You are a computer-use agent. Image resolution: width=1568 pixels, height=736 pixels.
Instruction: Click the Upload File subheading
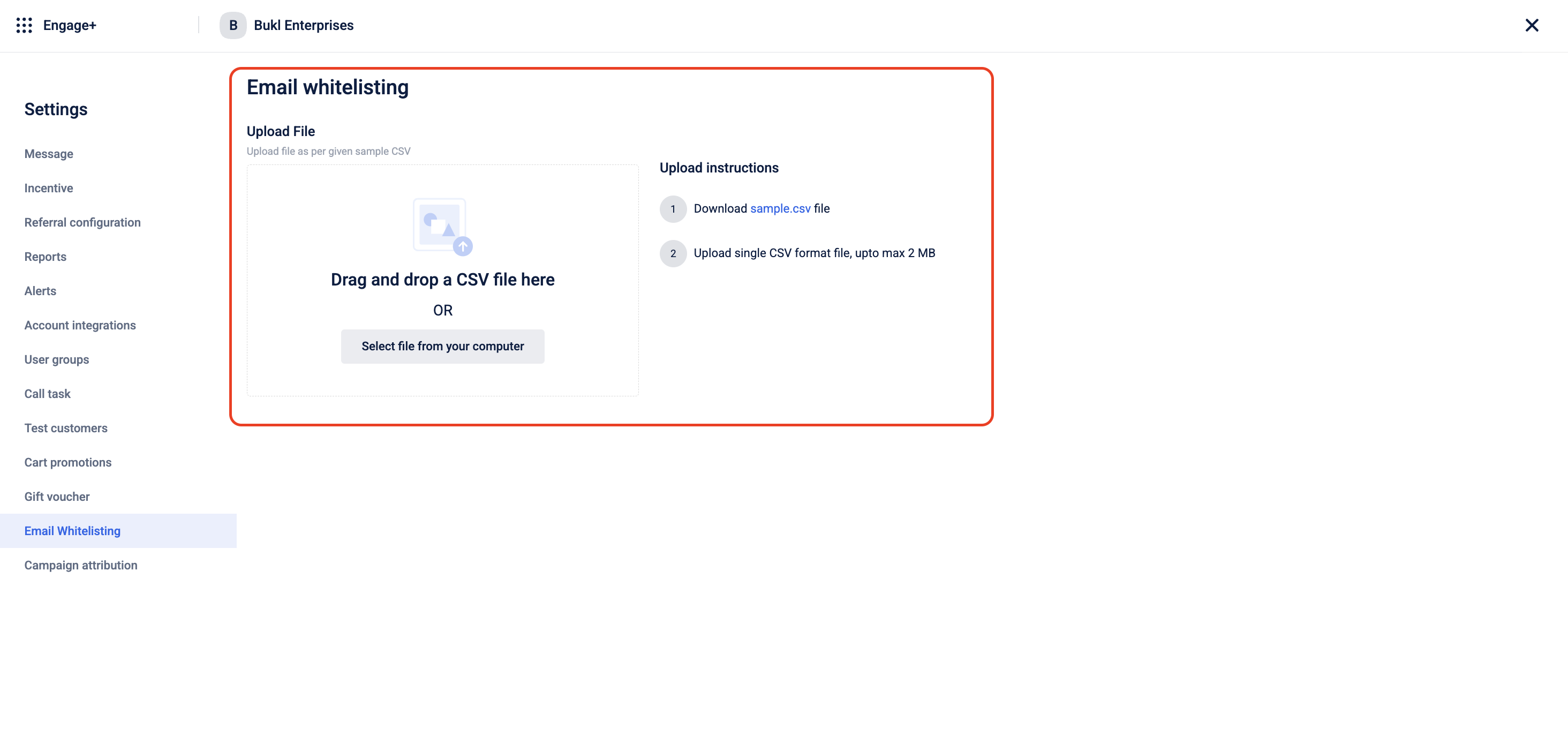[281, 131]
